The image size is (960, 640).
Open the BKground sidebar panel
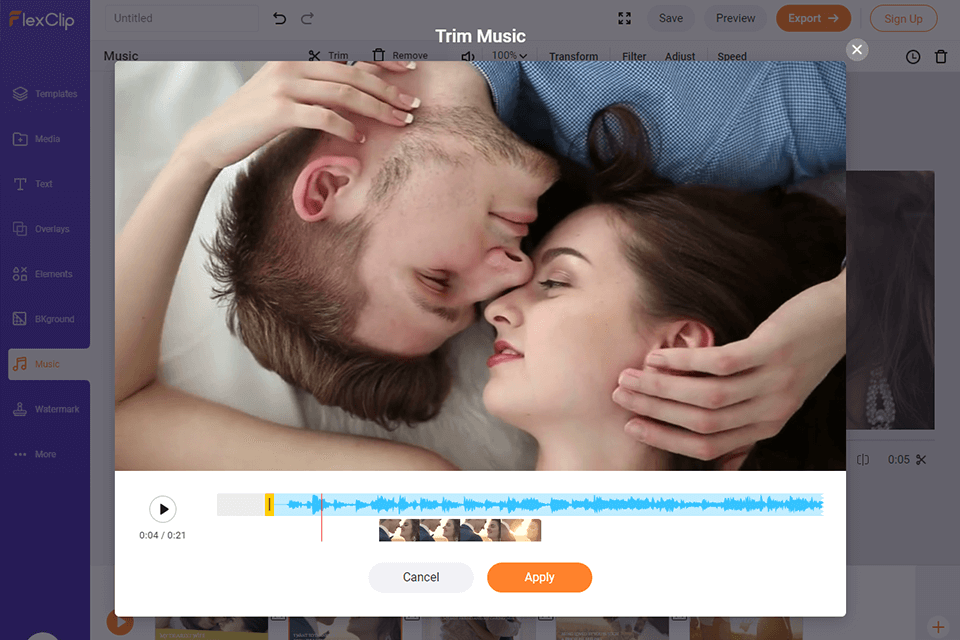pos(45,319)
